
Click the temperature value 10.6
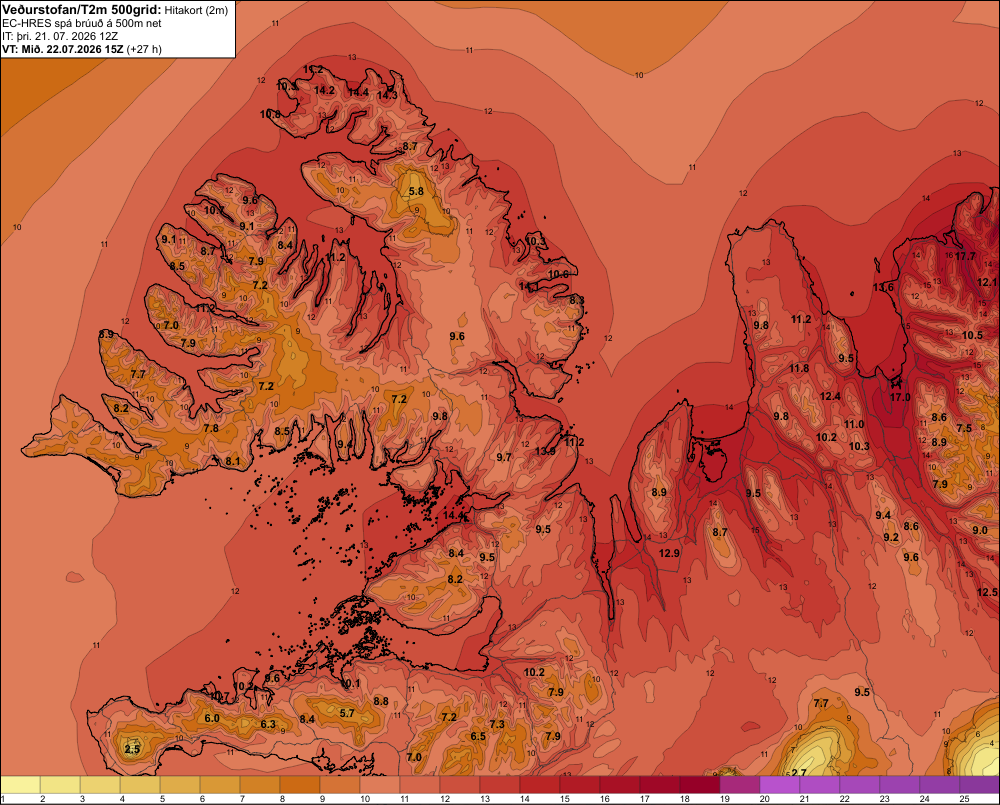[x=558, y=274]
